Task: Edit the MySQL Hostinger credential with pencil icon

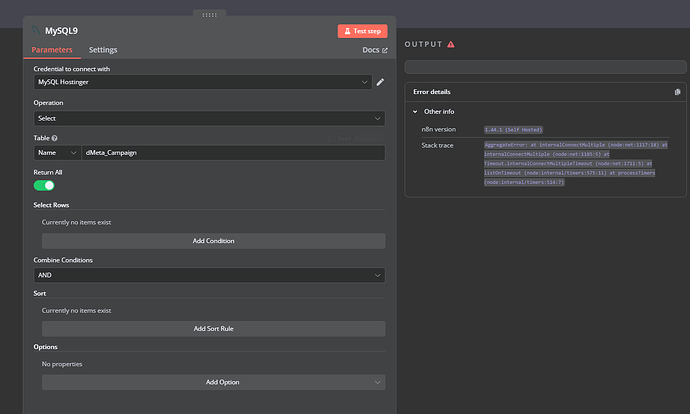Action: (380, 82)
